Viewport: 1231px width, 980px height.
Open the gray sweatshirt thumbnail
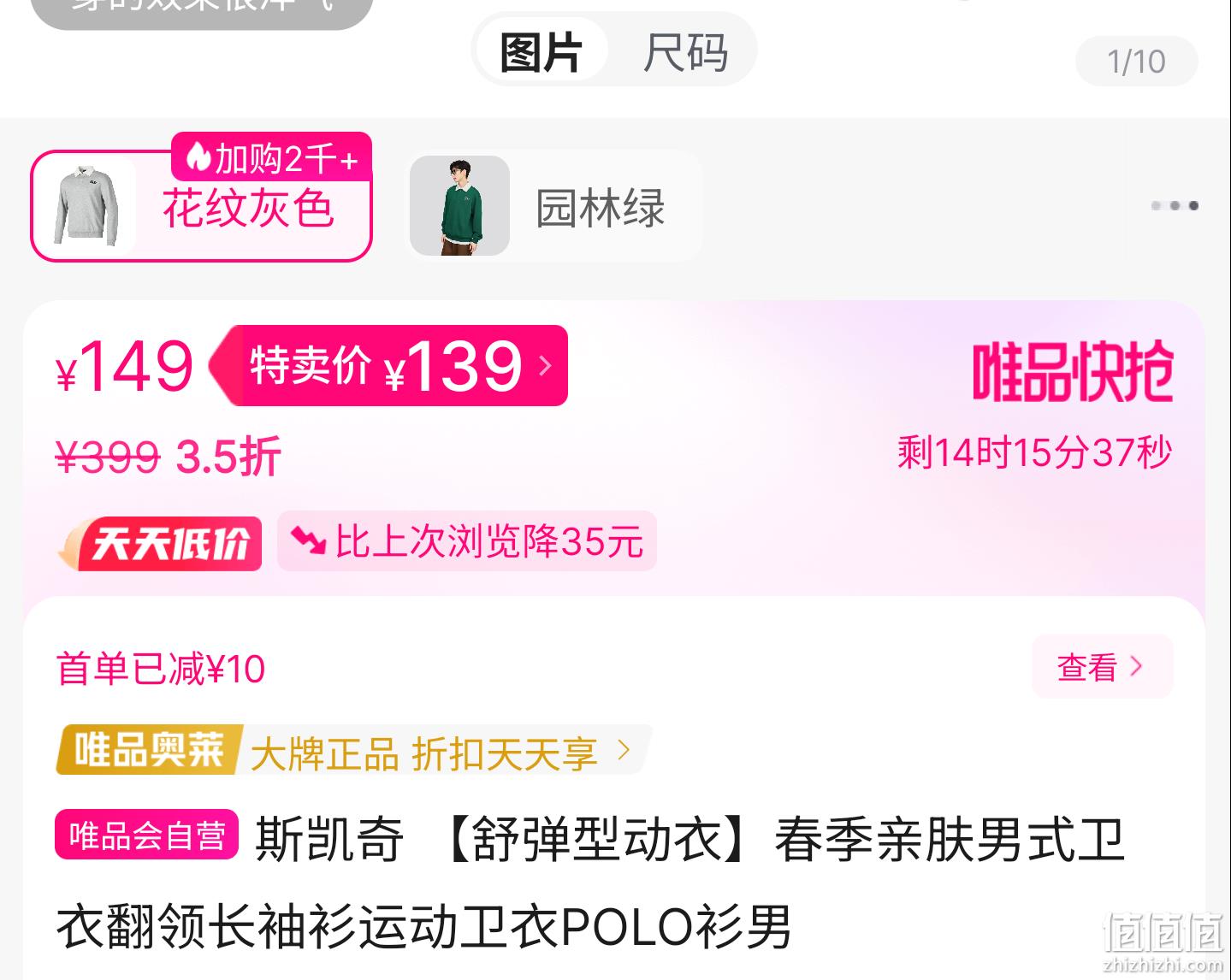pos(85,206)
